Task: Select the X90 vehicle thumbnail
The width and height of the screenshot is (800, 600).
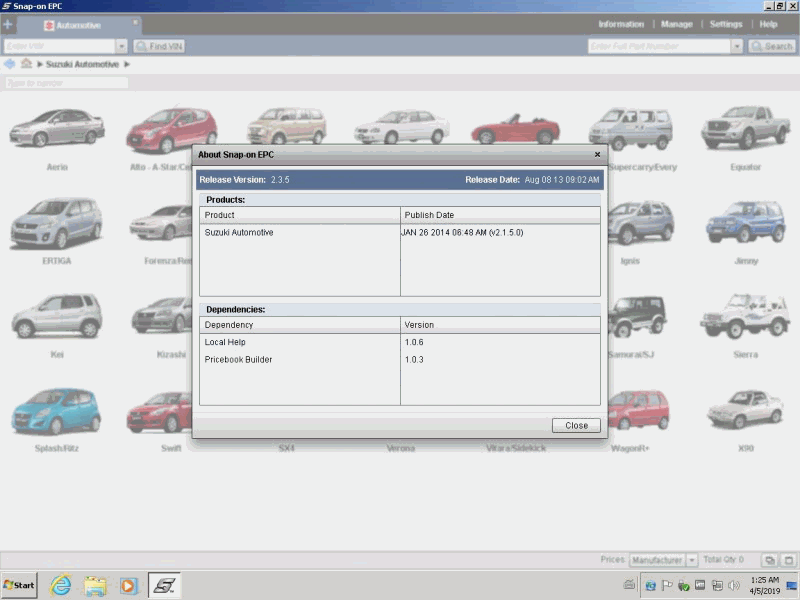Action: [x=745, y=410]
